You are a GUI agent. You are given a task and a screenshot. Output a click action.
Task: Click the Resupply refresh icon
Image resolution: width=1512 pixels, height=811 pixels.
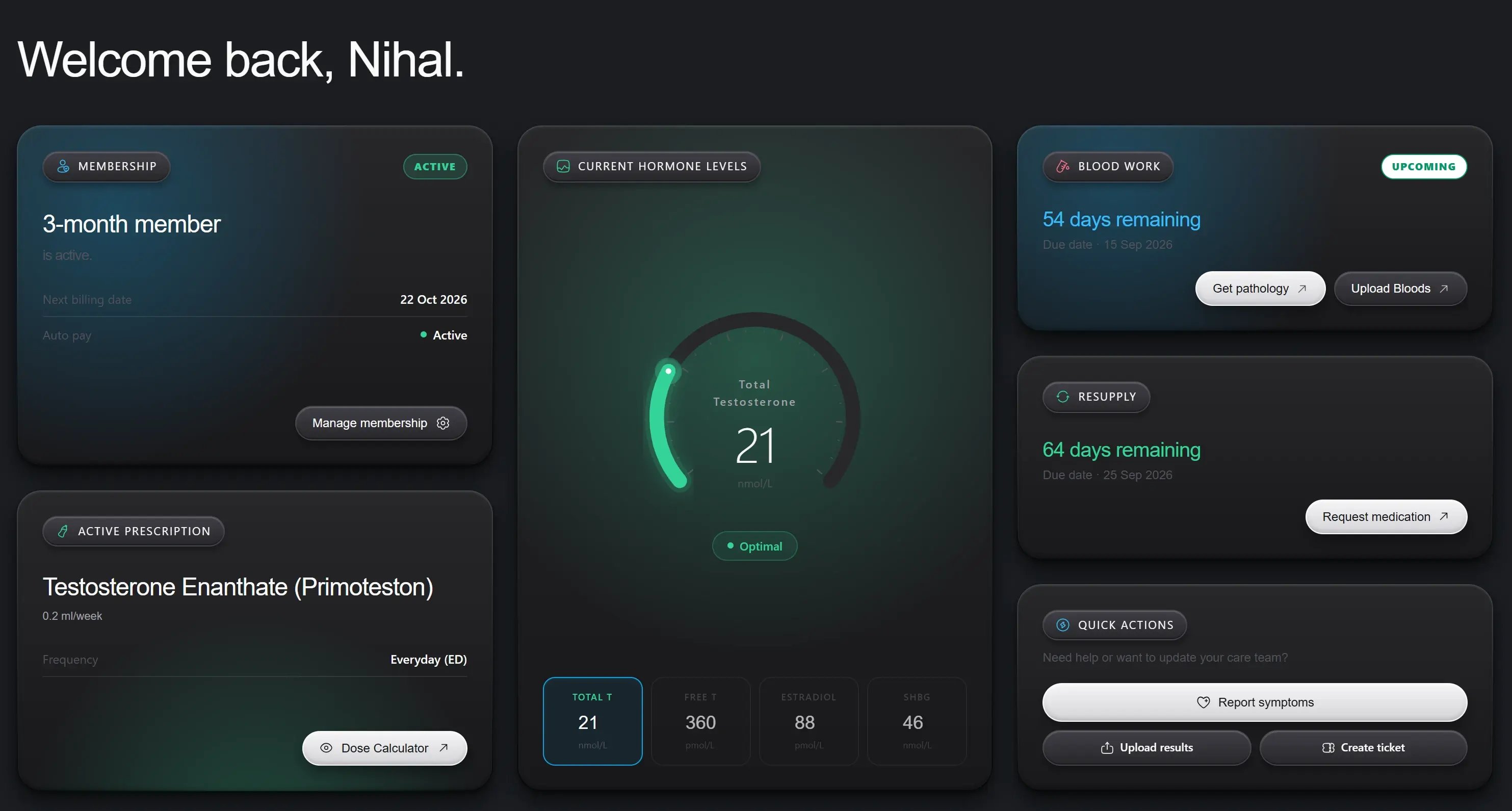pyautogui.click(x=1063, y=397)
